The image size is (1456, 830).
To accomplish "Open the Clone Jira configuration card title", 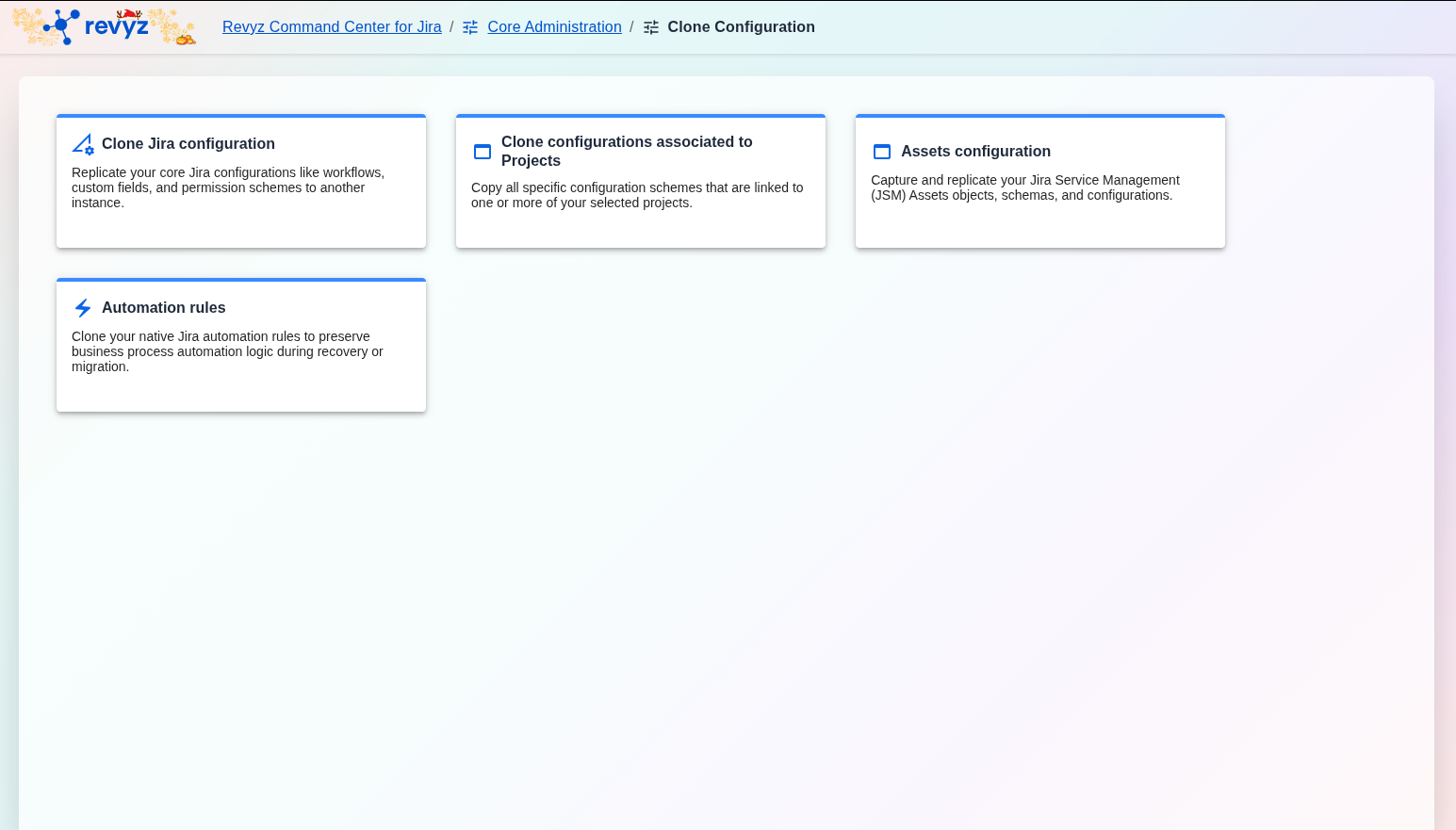I will coord(188,144).
